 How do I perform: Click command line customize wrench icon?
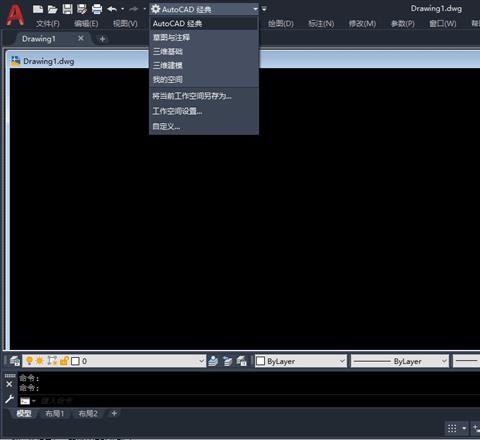tap(9, 399)
